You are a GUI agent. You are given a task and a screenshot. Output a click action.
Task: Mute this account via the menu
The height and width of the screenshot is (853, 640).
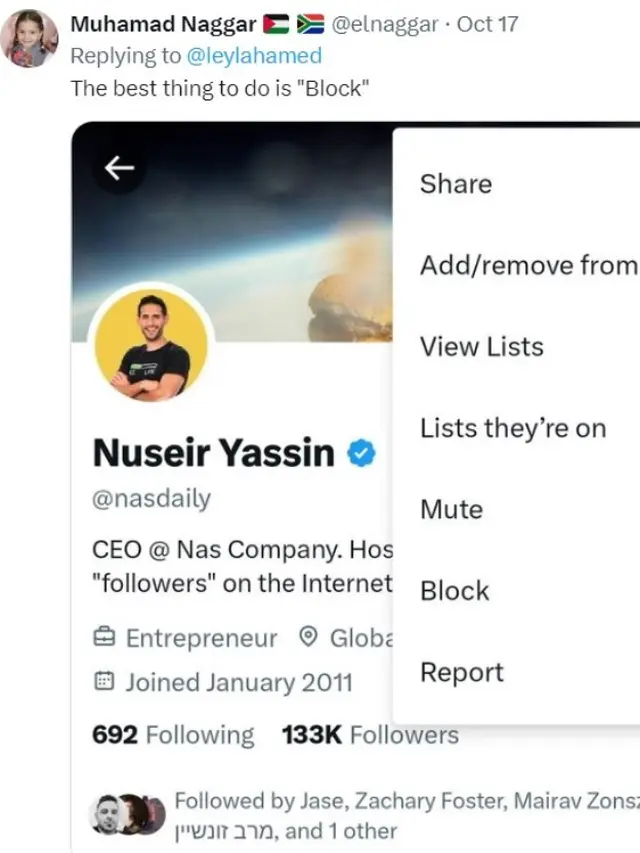(452, 509)
